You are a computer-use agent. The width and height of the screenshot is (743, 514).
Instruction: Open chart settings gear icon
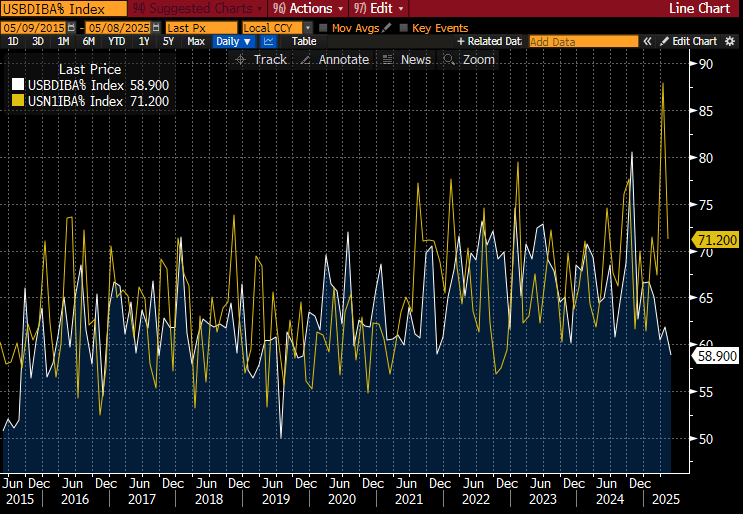coord(731,41)
